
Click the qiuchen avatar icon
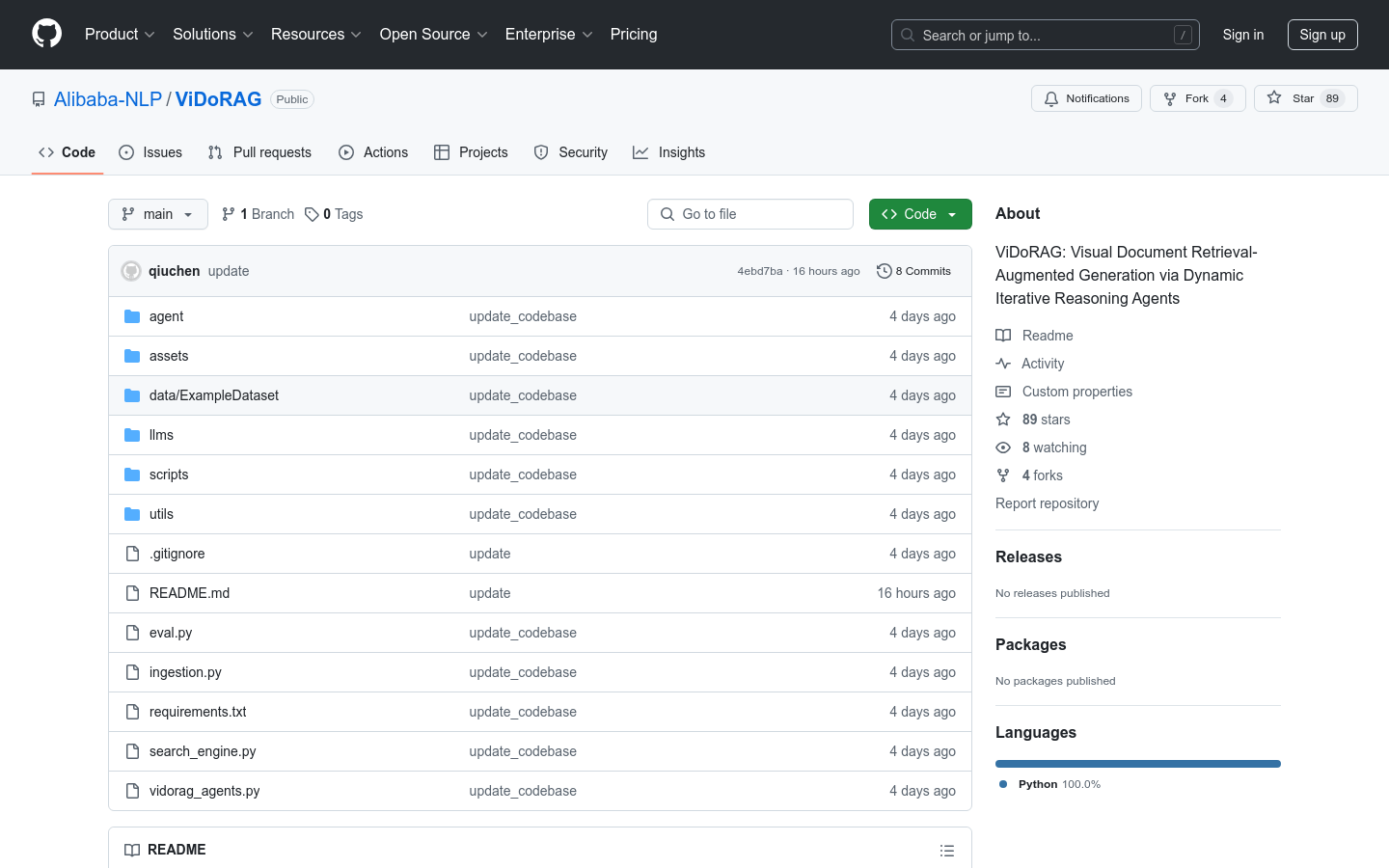(x=131, y=271)
